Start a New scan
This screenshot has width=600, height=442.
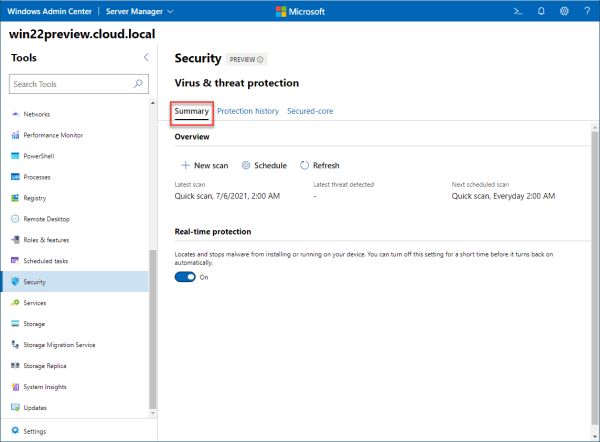[205, 165]
